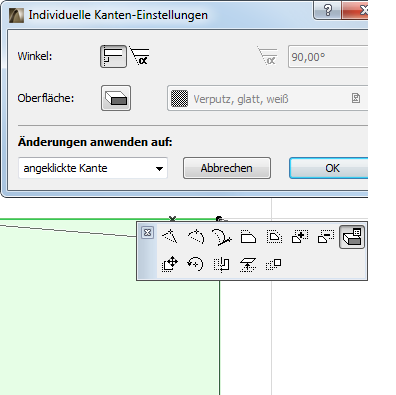This screenshot has height=395, width=396.
Task: Select the move (drag) icon in pet palette
Action: point(170,264)
